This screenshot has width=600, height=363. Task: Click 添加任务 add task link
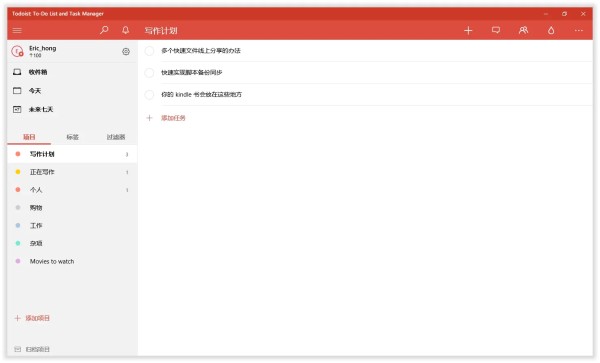point(173,118)
